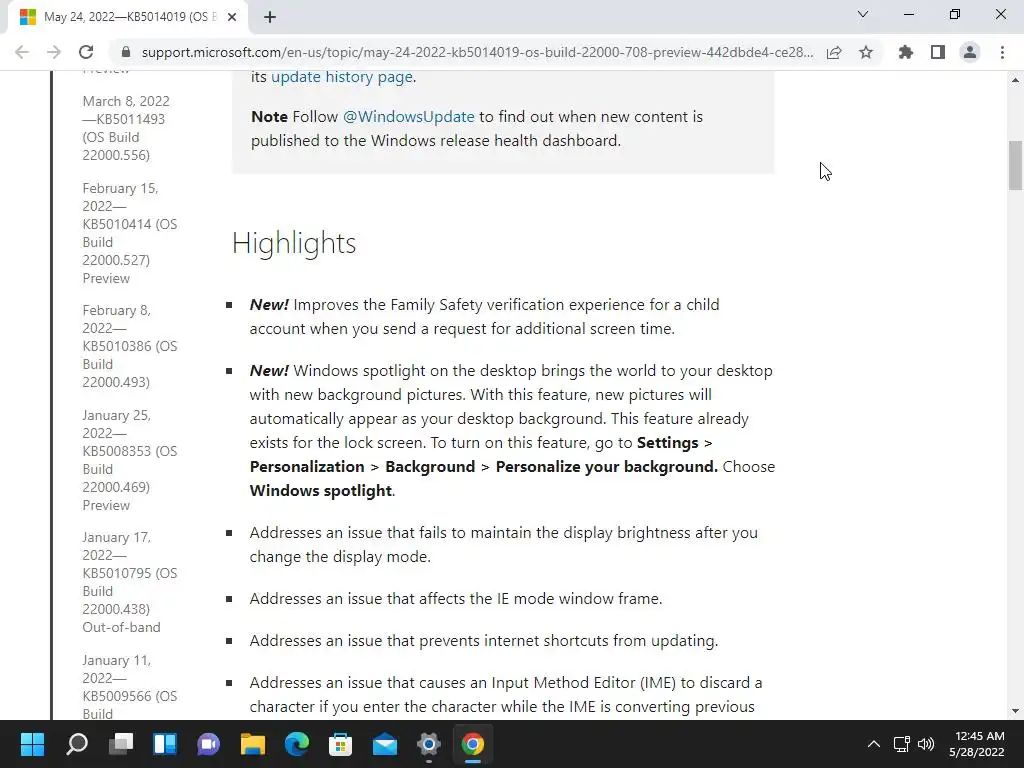Open the Chrome profile avatar
The height and width of the screenshot is (768, 1024).
coord(970,52)
